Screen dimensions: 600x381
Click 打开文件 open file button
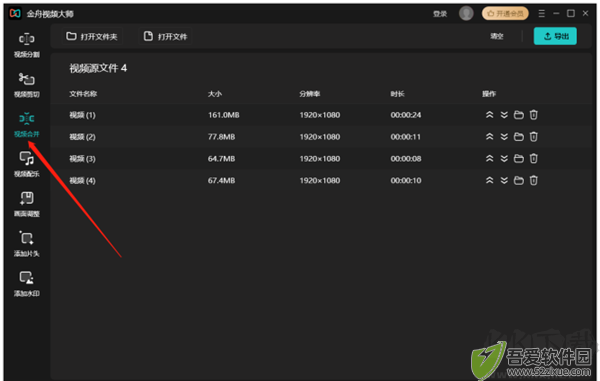pyautogui.click(x=165, y=36)
